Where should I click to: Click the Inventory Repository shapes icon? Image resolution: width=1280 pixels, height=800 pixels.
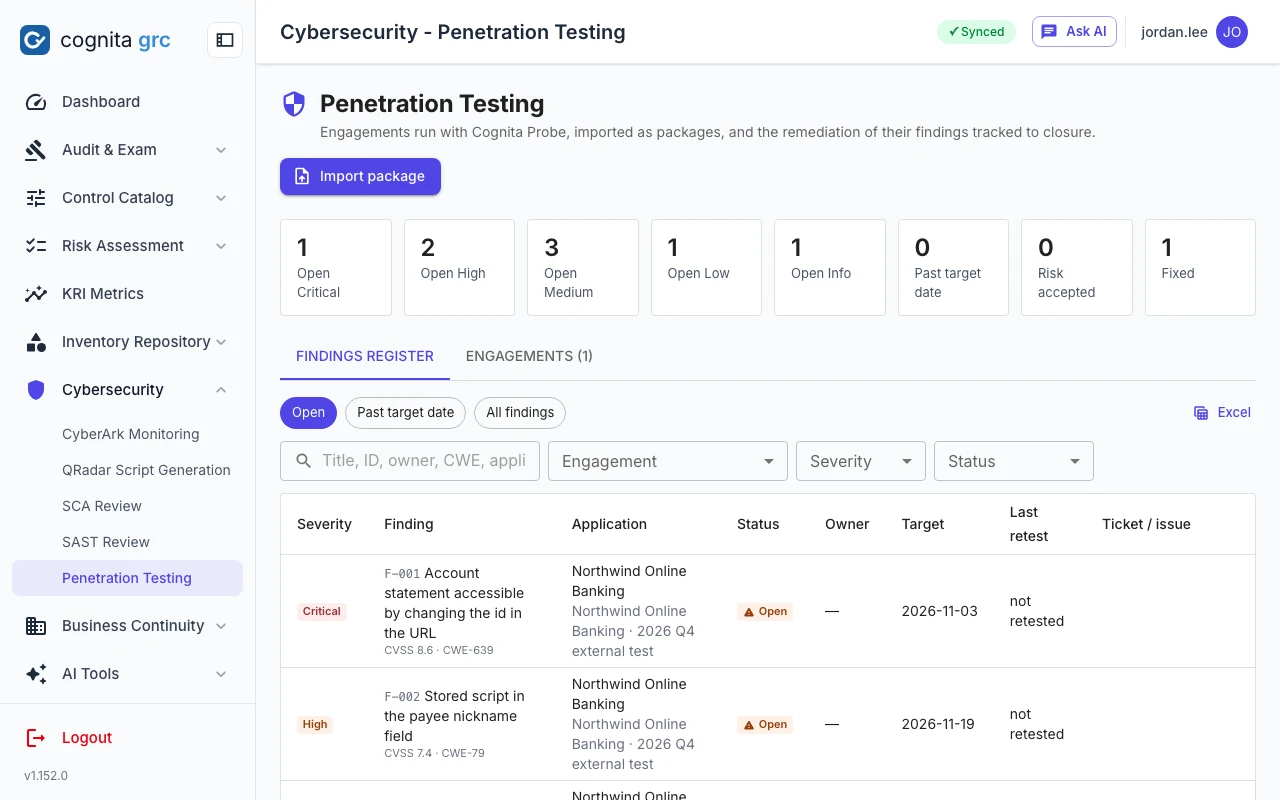tap(36, 342)
